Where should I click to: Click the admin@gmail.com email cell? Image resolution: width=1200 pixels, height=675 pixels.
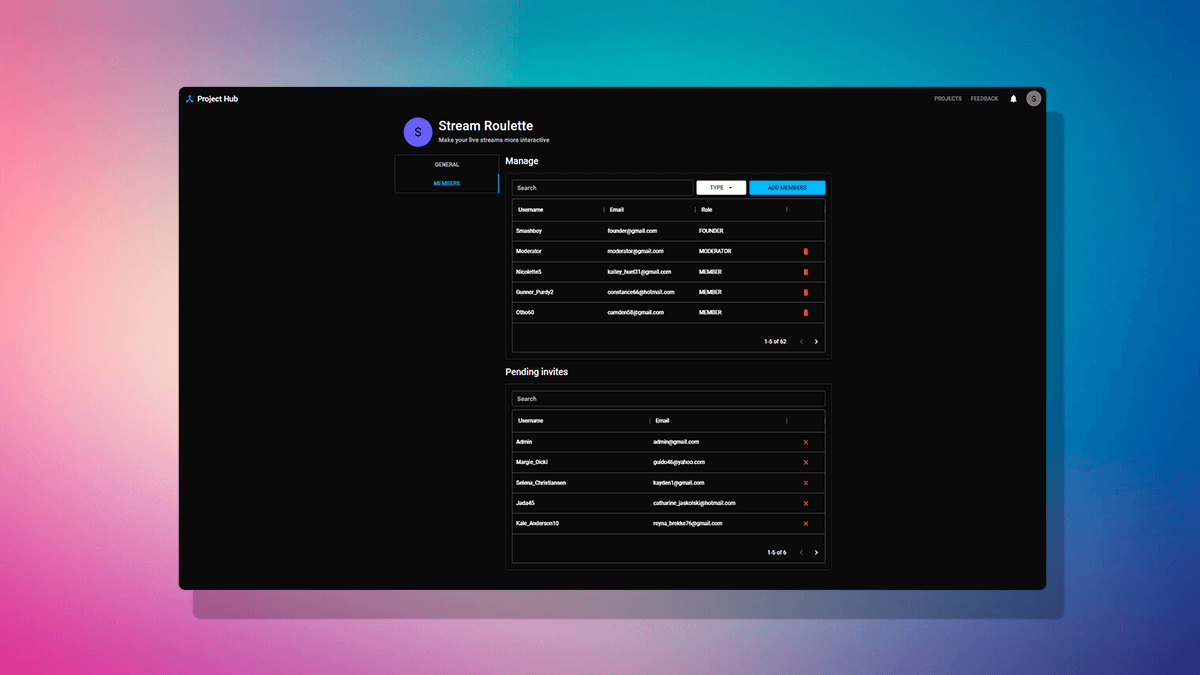point(676,442)
